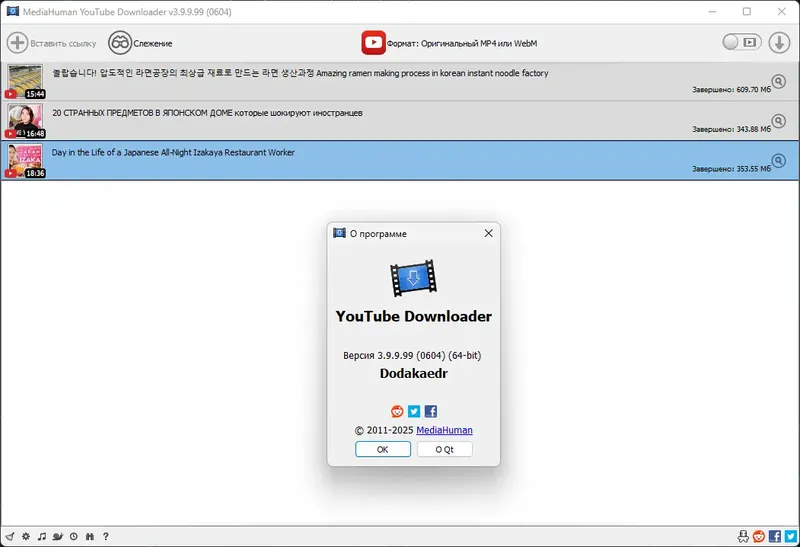This screenshot has width=800, height=547.
Task: Click the clock history icon
Action: [x=74, y=536]
